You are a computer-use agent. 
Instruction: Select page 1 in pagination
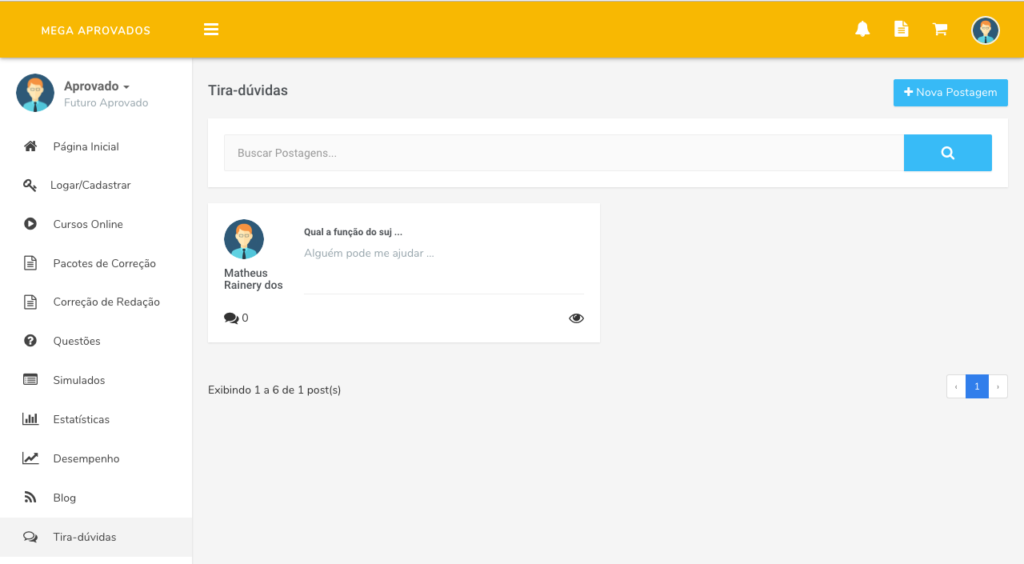[x=977, y=386]
